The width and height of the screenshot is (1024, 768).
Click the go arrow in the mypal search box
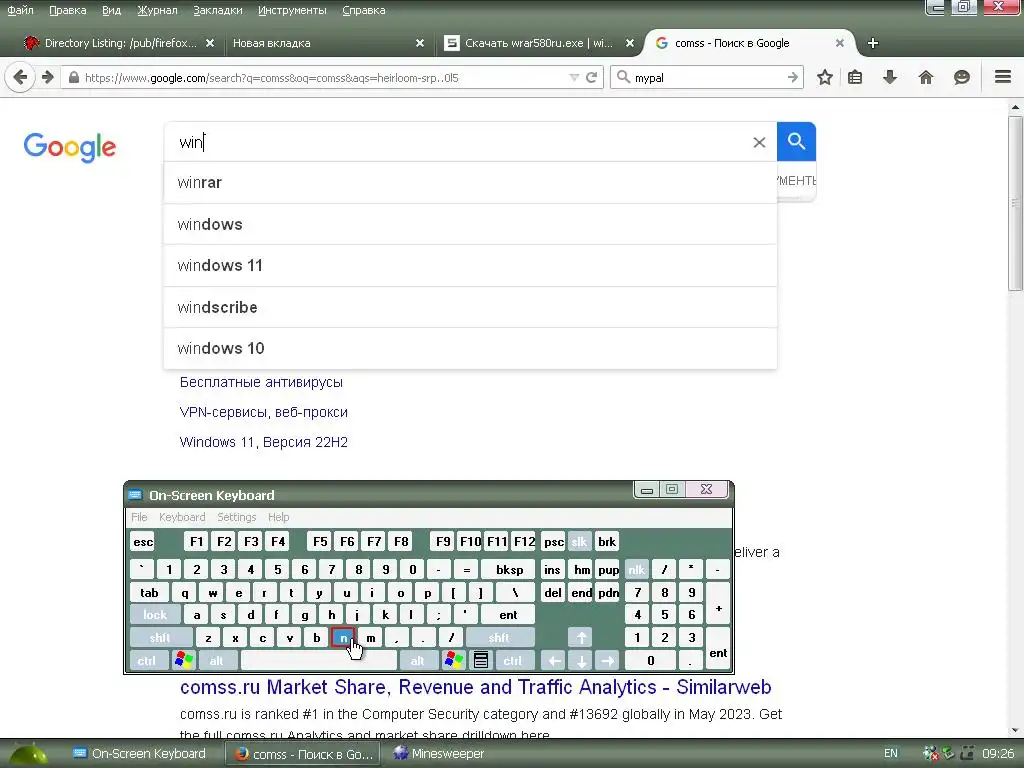click(x=793, y=78)
